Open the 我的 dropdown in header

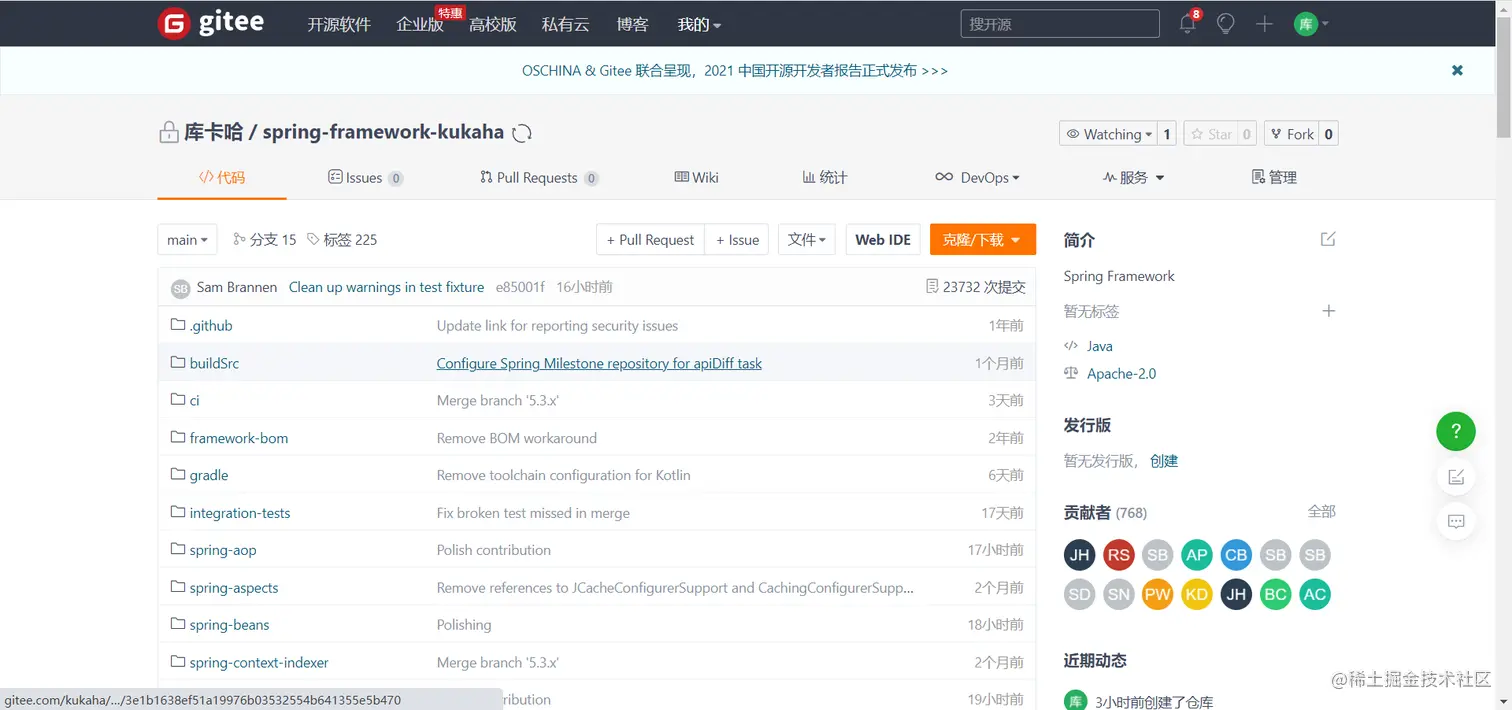[x=699, y=25]
